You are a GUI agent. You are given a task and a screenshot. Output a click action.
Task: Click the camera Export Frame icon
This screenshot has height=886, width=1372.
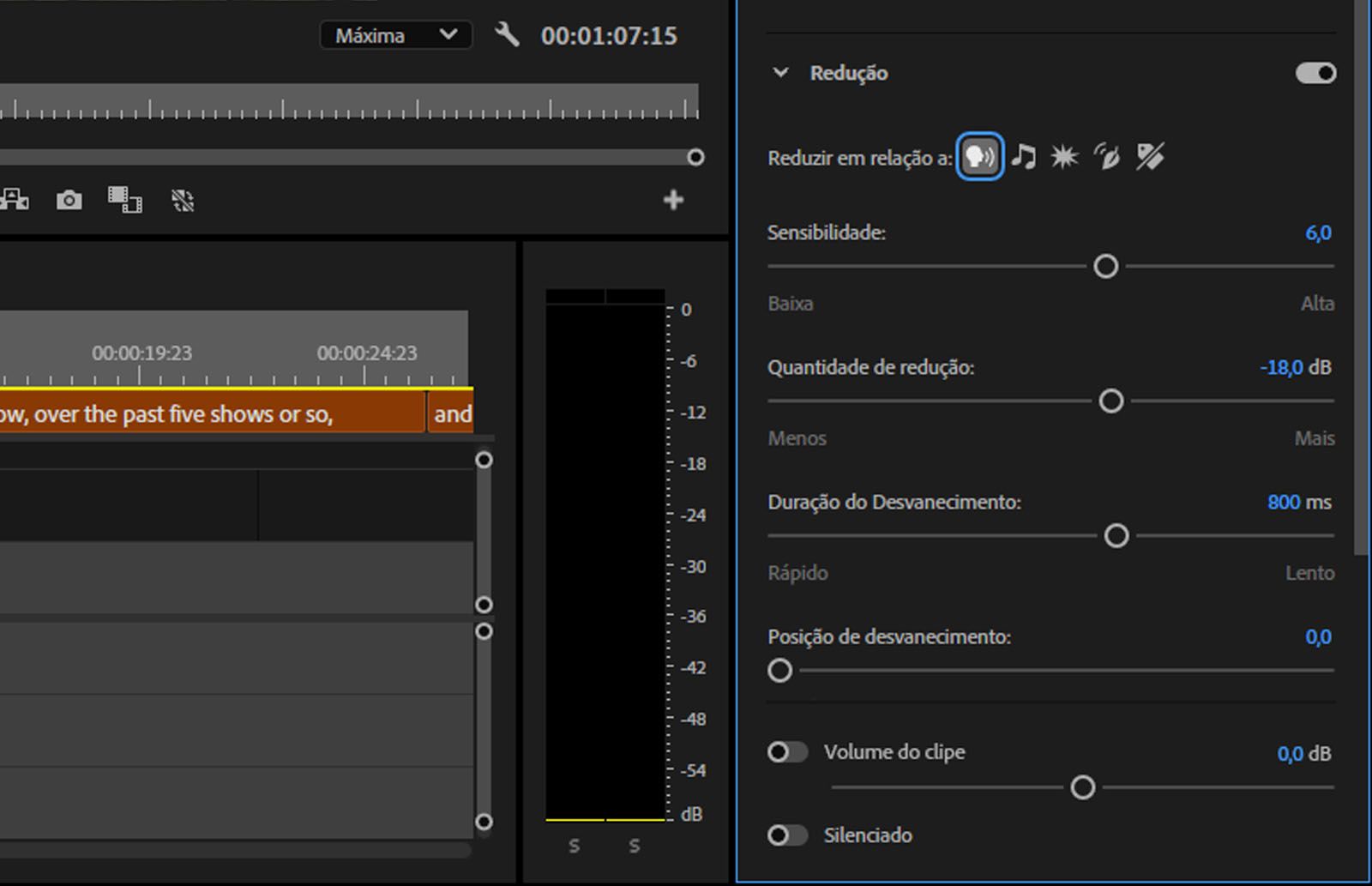(69, 200)
